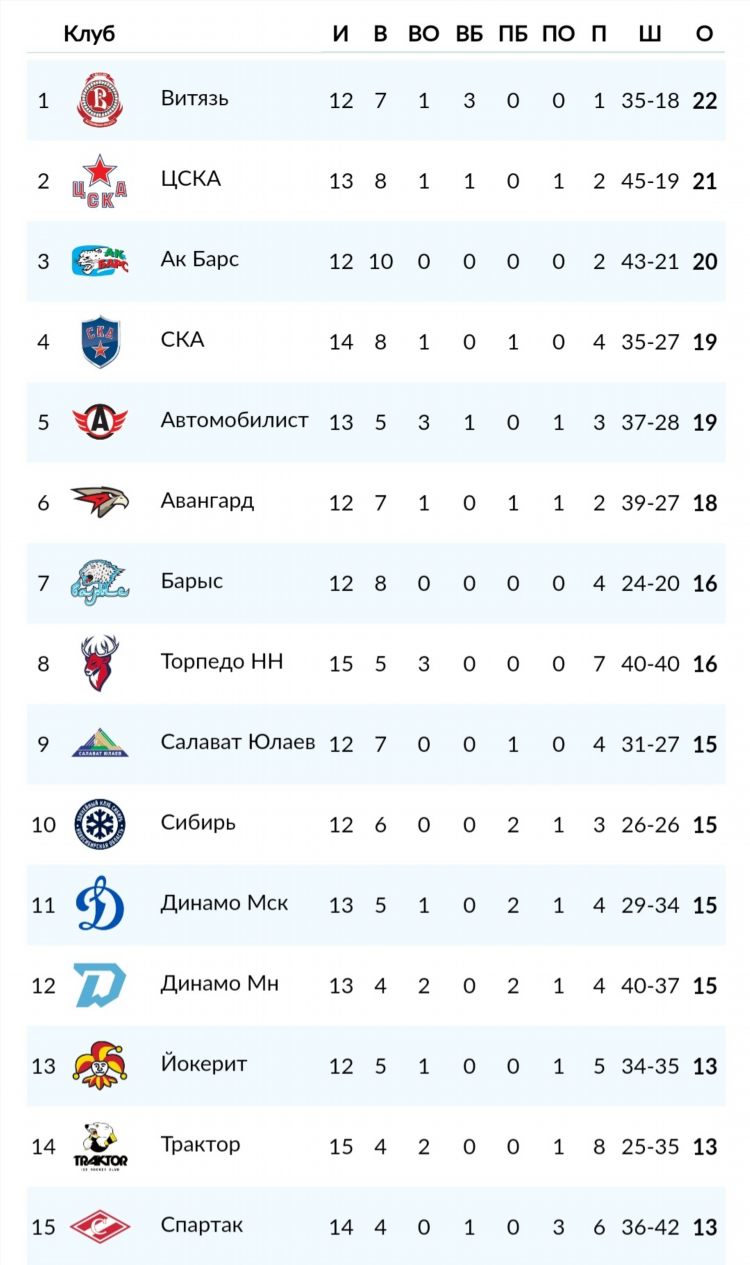Sort by the Клуб column header

click(x=89, y=34)
